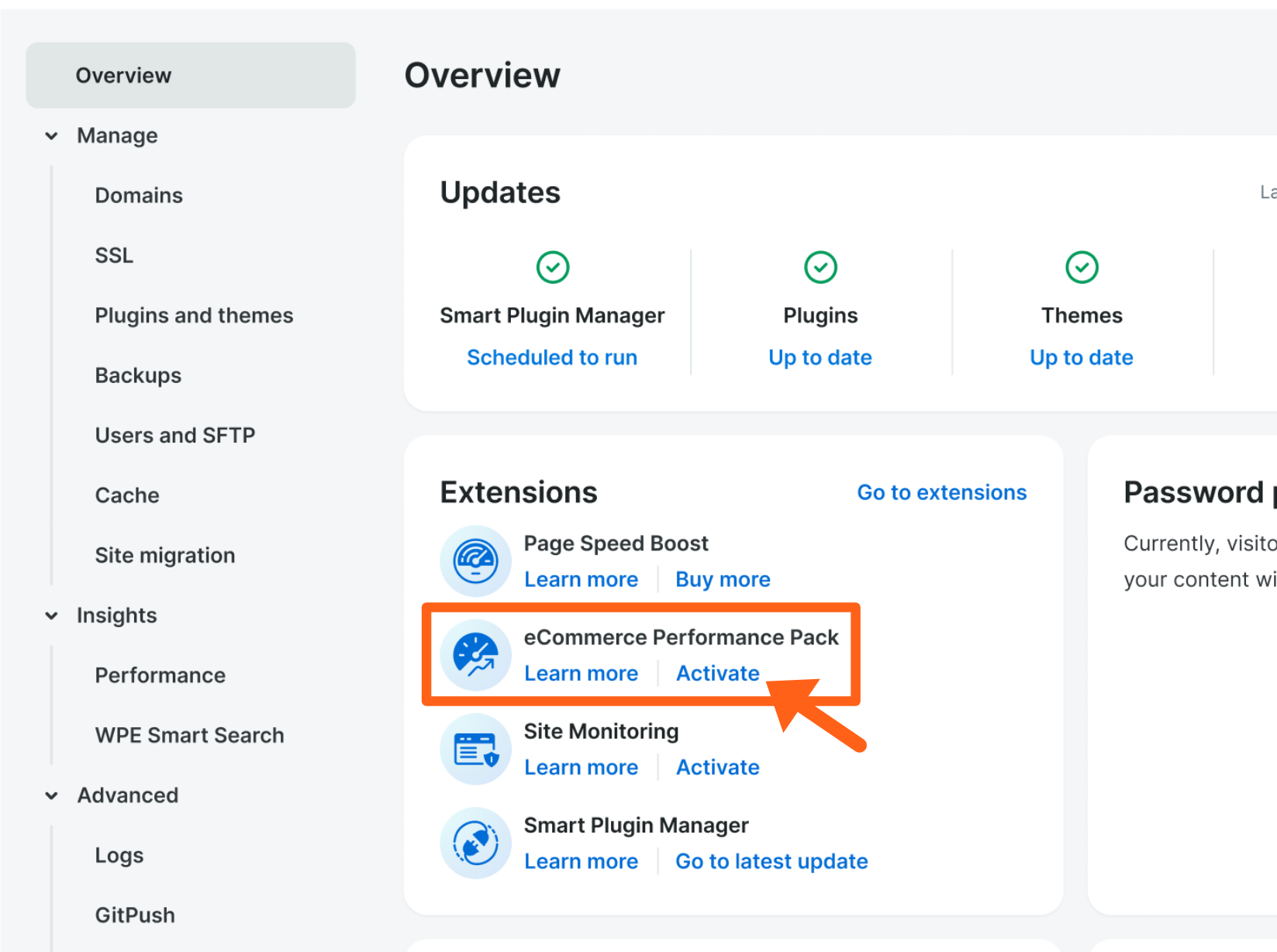Go to Backups in the sidebar
The width and height of the screenshot is (1277, 952).
(x=138, y=375)
